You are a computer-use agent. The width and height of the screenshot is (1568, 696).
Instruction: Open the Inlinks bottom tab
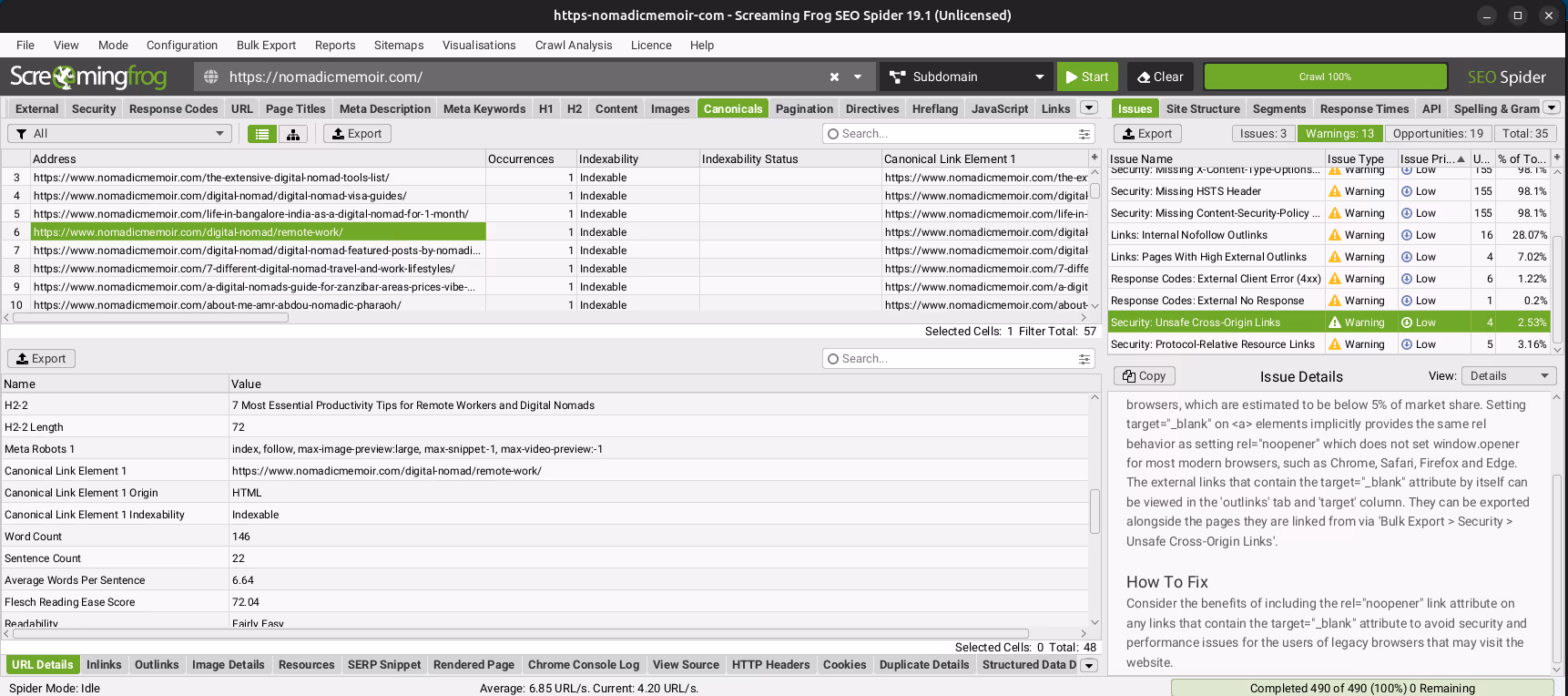pyautogui.click(x=104, y=665)
